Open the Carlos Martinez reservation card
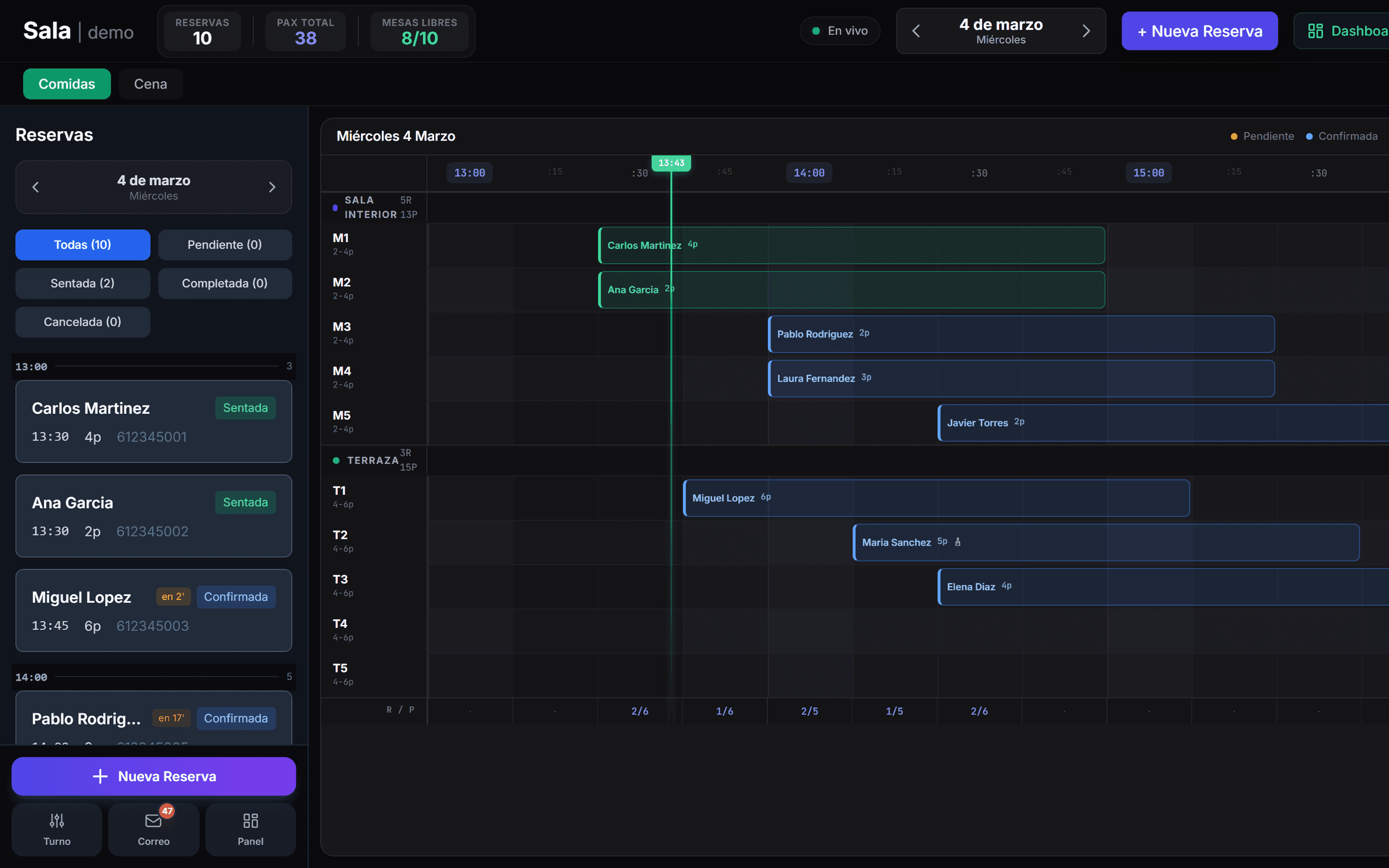Screen dimensions: 1389x868 pos(153,421)
